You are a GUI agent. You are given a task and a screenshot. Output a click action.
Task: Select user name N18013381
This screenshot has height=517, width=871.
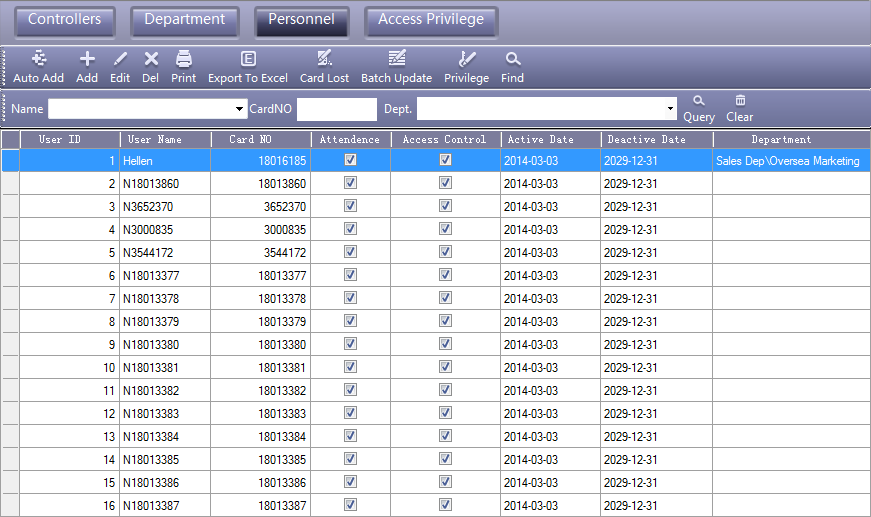click(151, 368)
